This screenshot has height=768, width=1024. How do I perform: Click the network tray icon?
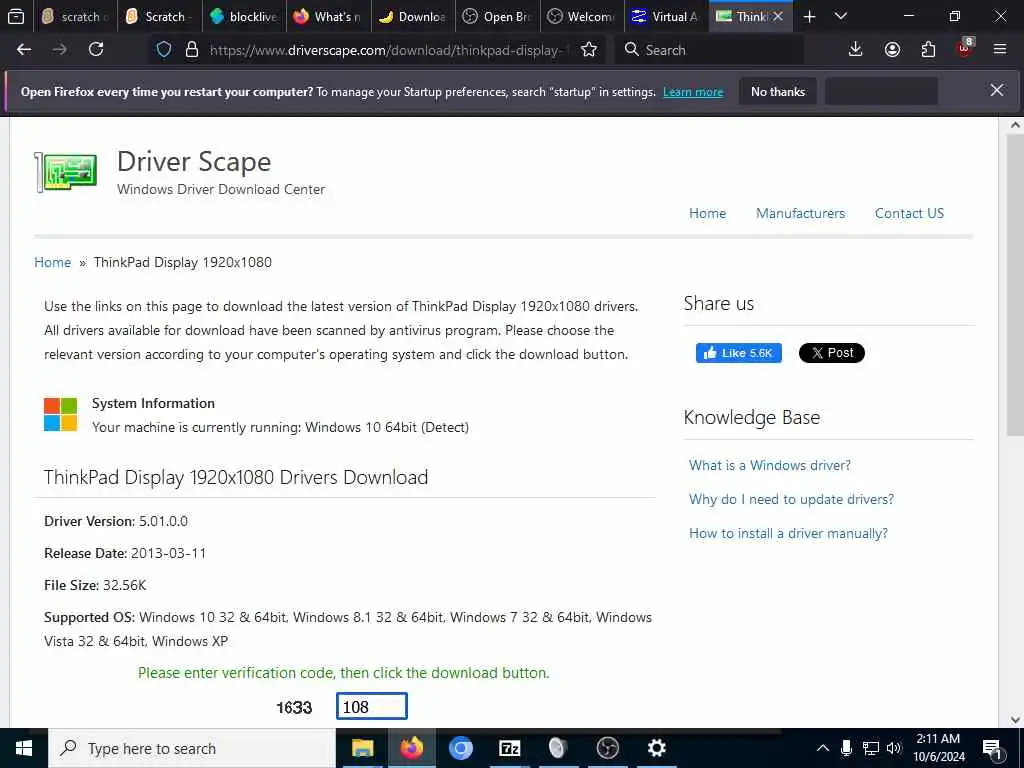[871, 748]
